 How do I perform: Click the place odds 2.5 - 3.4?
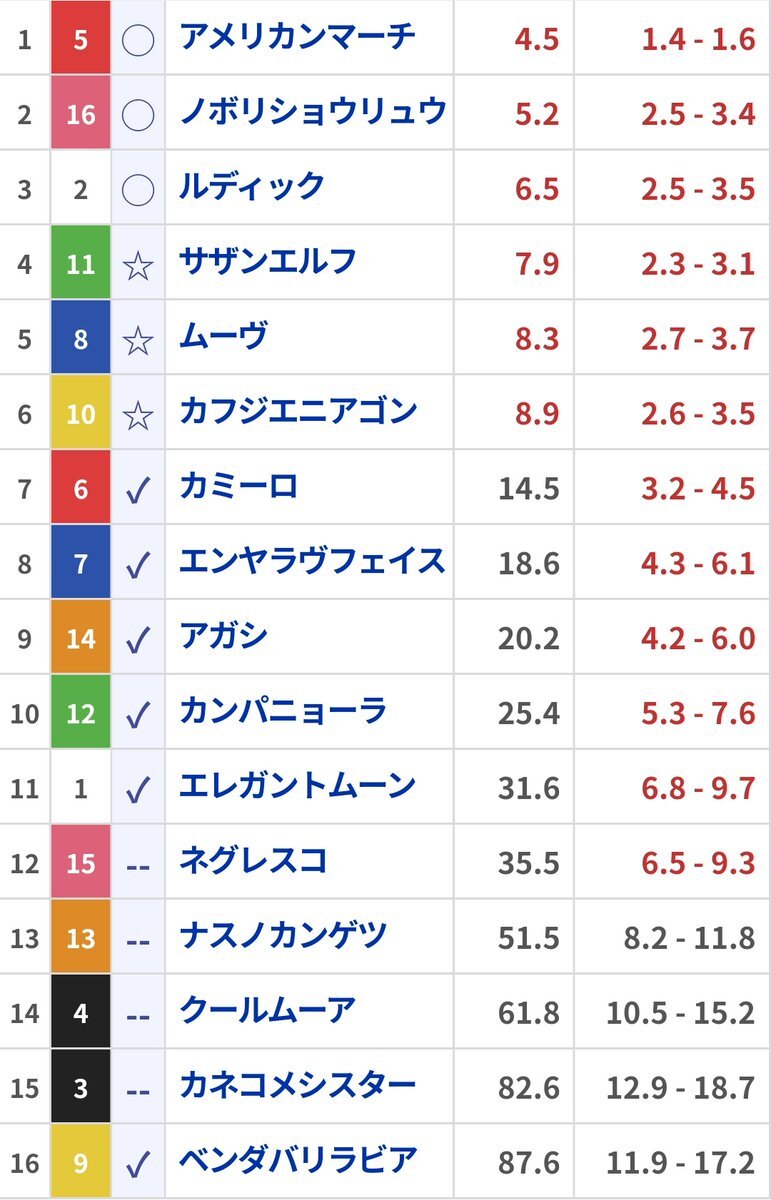point(698,114)
